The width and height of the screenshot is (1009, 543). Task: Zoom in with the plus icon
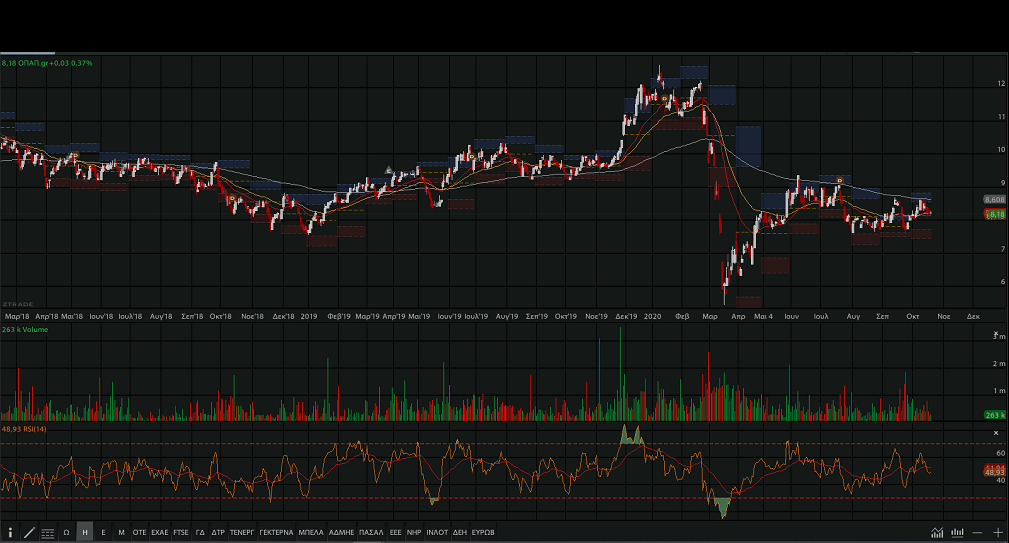(997, 532)
